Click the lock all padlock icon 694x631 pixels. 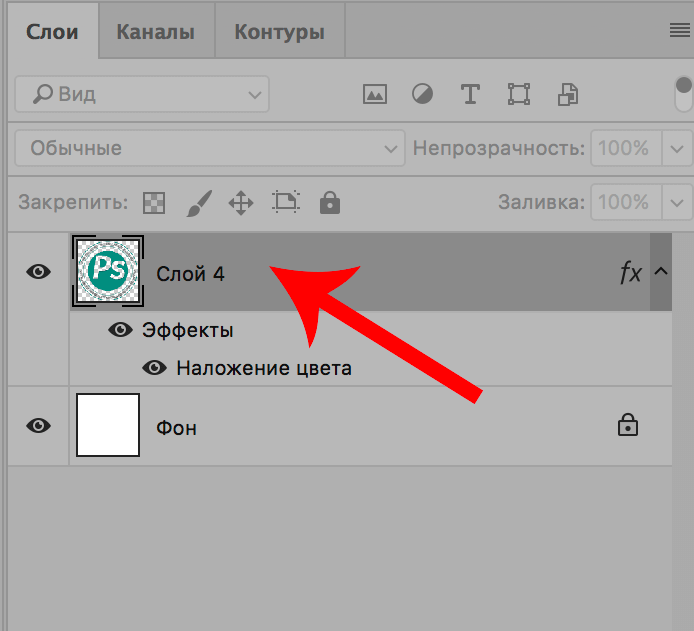329,203
